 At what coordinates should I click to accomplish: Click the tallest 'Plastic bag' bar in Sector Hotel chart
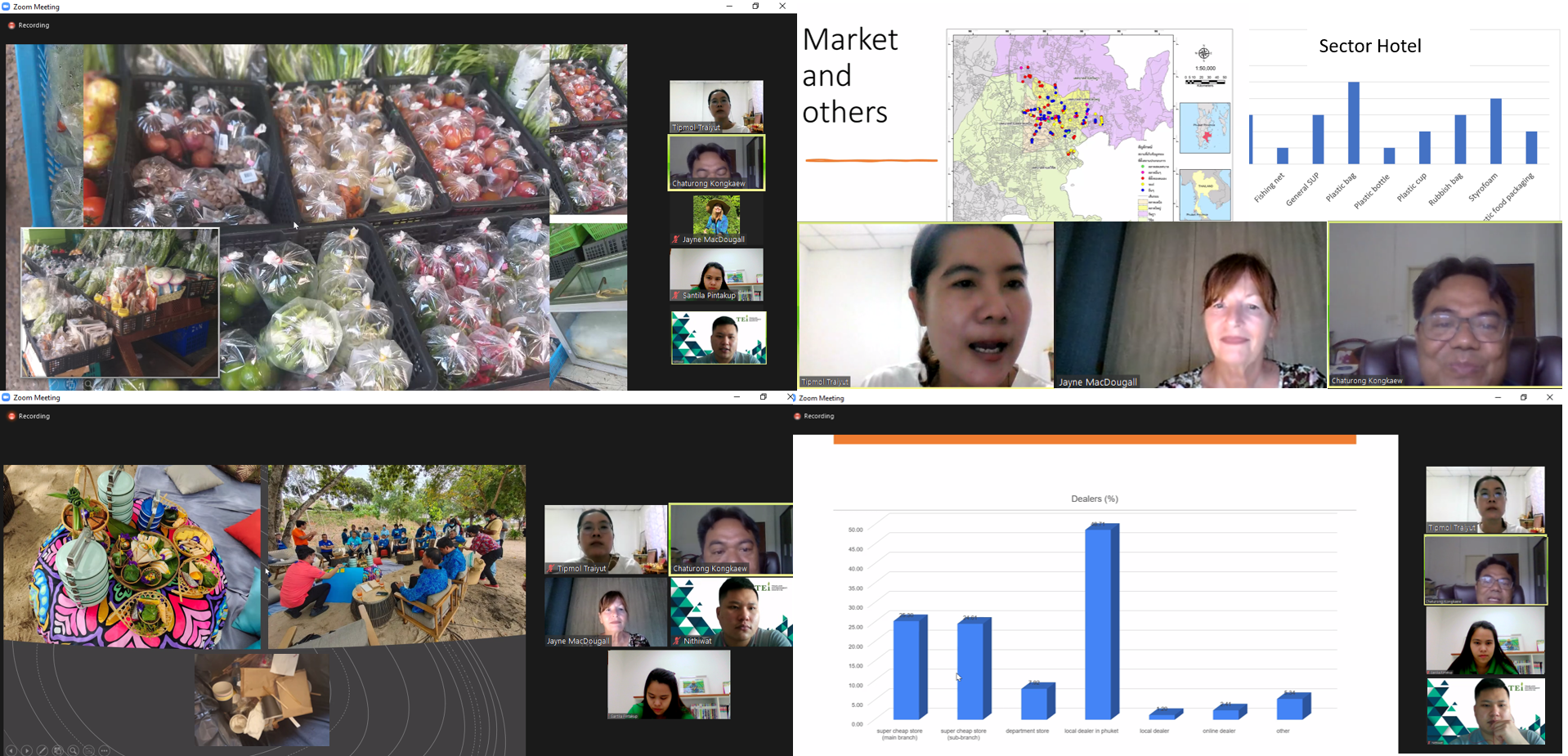[1354, 123]
